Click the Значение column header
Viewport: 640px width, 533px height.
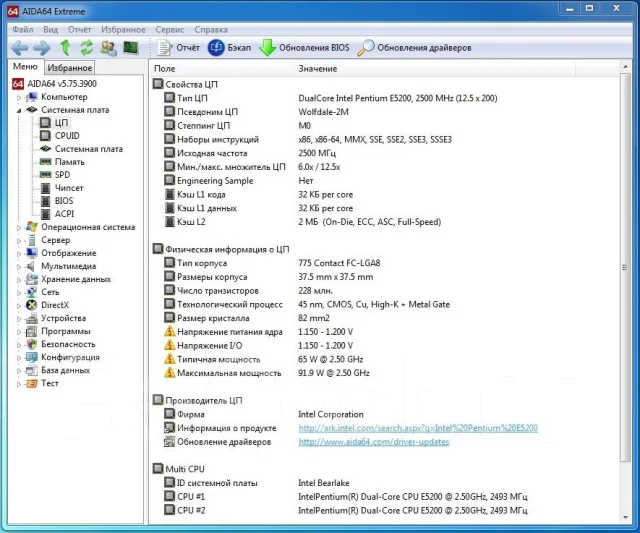point(434,69)
